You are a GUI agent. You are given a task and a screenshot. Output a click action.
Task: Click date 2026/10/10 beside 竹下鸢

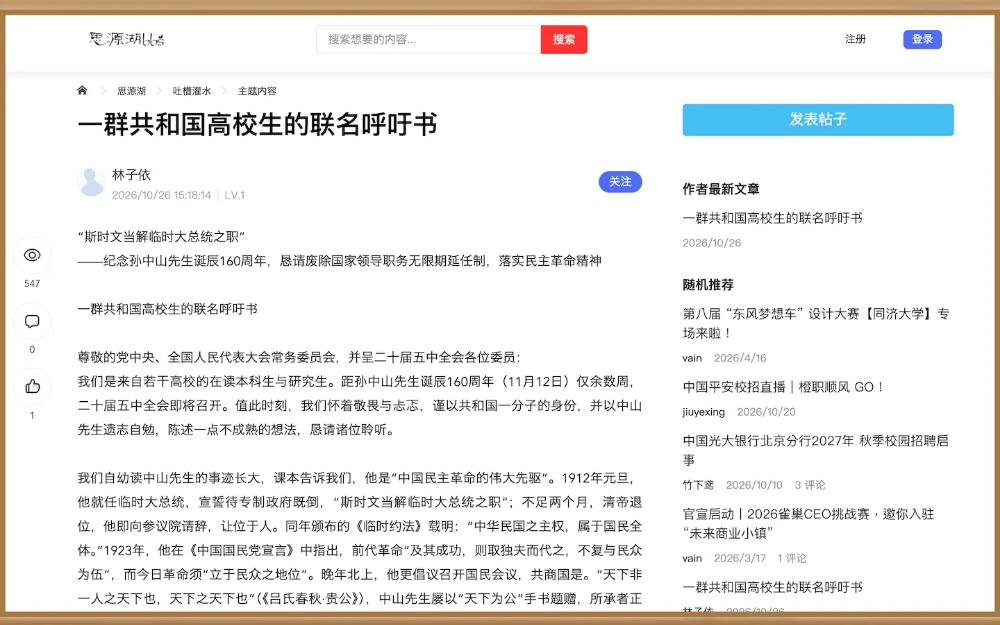754,485
